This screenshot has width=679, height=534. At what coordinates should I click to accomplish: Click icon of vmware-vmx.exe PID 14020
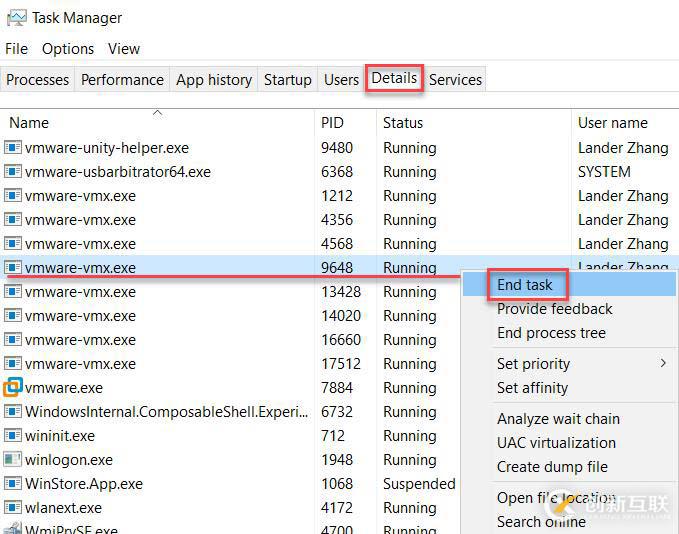13,315
